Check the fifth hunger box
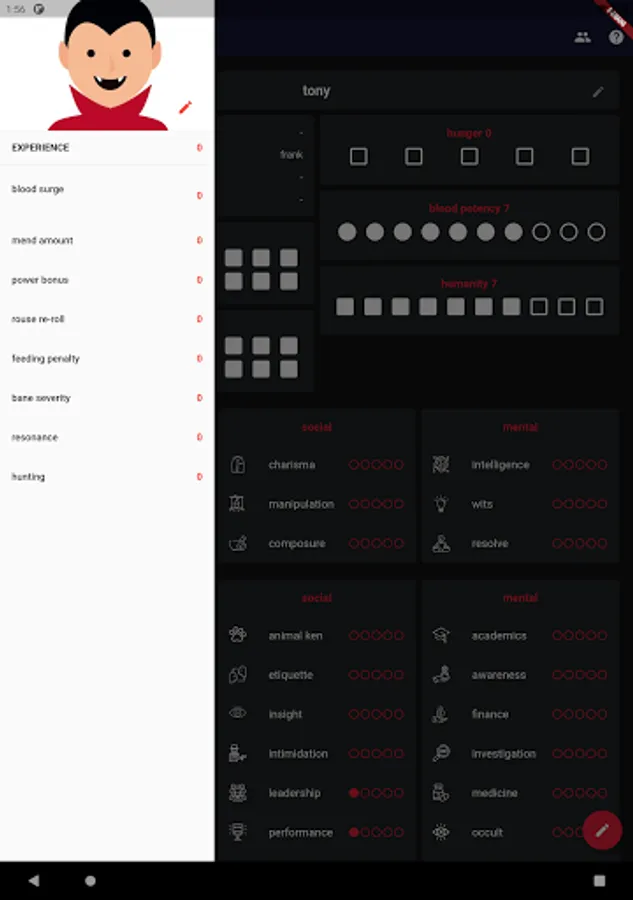The height and width of the screenshot is (900, 633). pos(580,156)
